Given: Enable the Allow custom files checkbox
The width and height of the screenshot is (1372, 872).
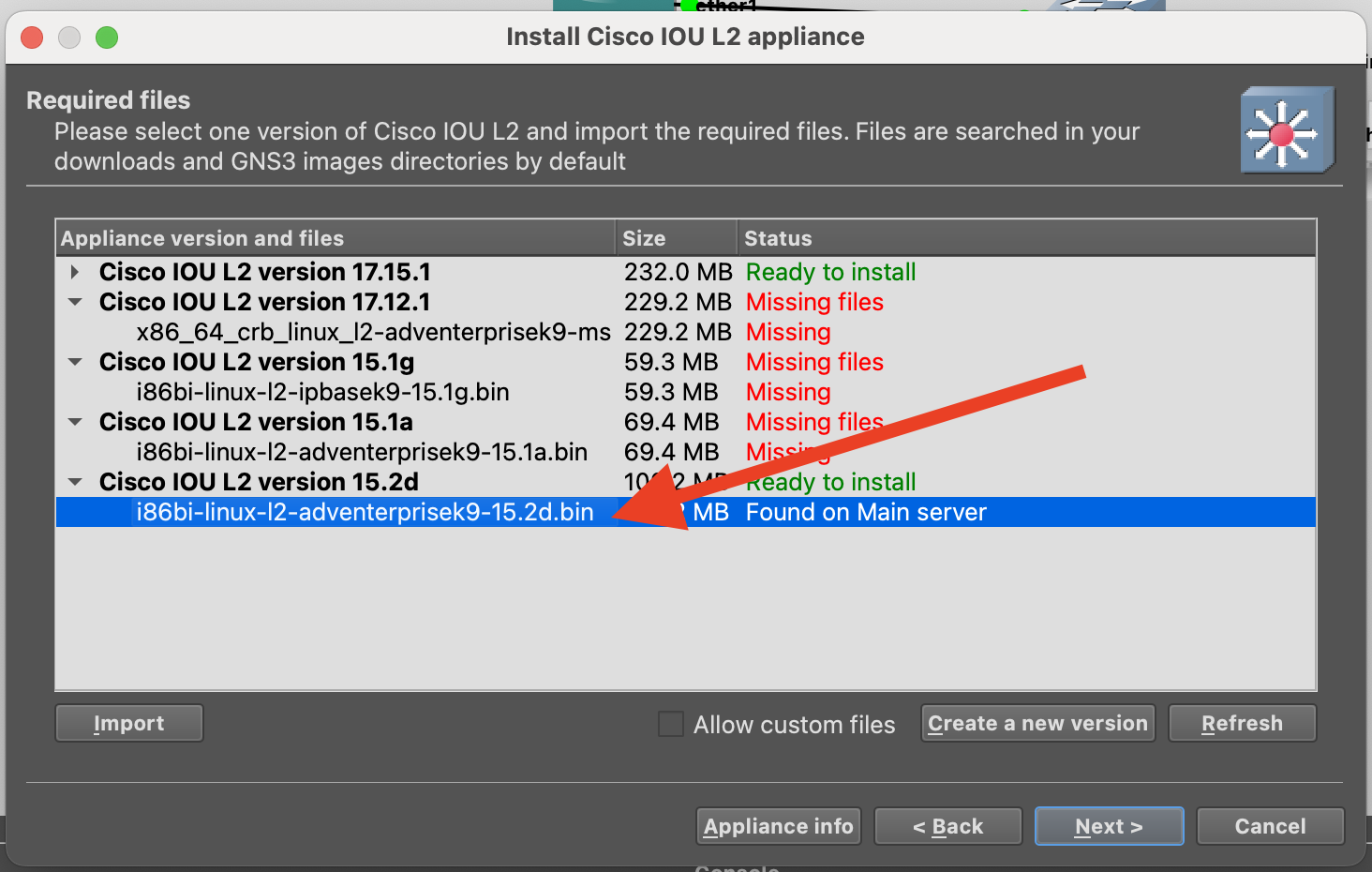Looking at the screenshot, I should [x=671, y=724].
